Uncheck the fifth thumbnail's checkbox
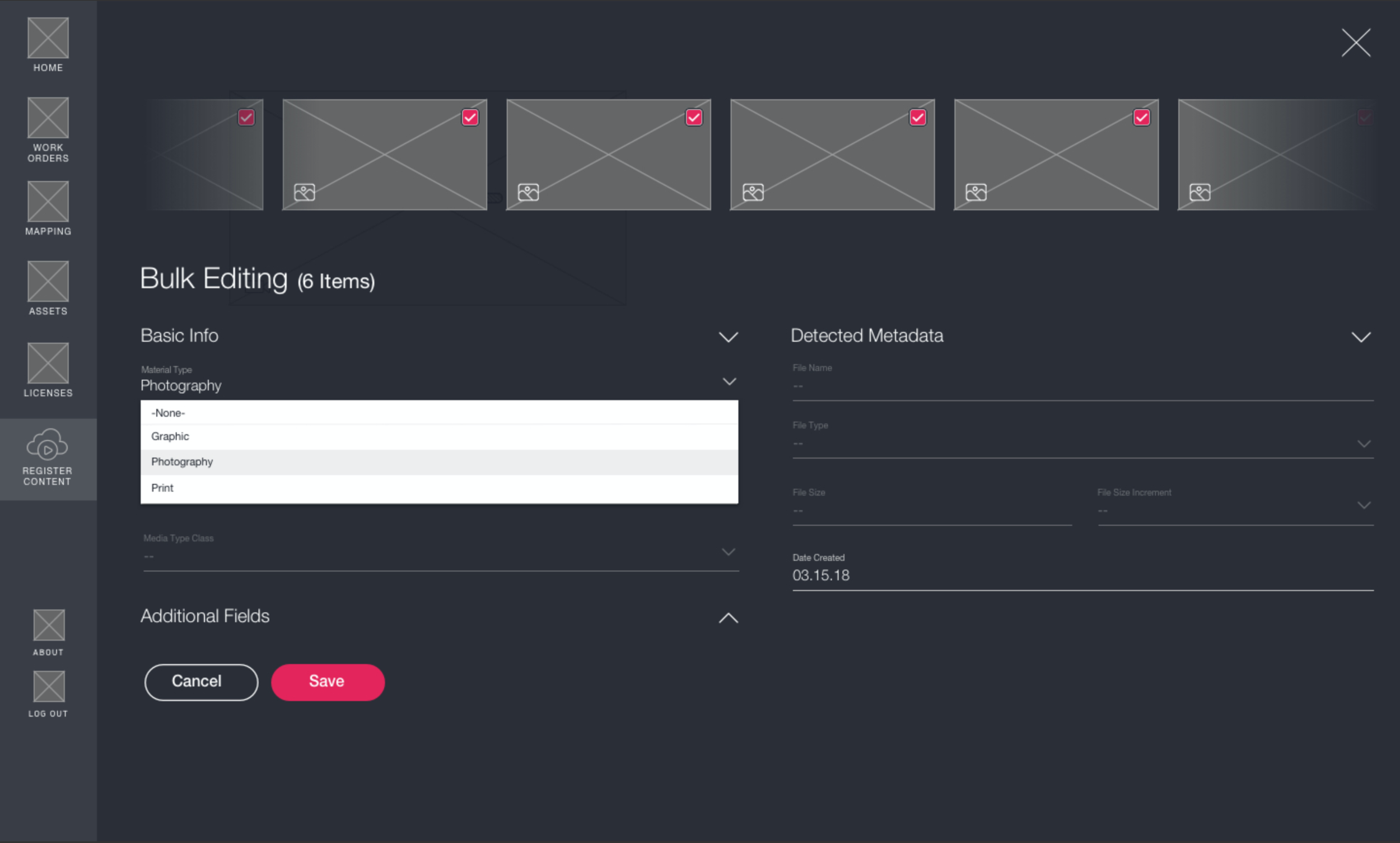This screenshot has width=1400, height=843. click(x=1141, y=118)
